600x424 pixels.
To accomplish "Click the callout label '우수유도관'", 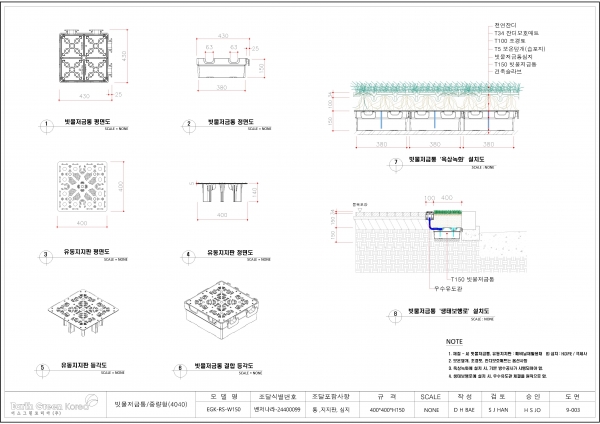I will (448, 289).
